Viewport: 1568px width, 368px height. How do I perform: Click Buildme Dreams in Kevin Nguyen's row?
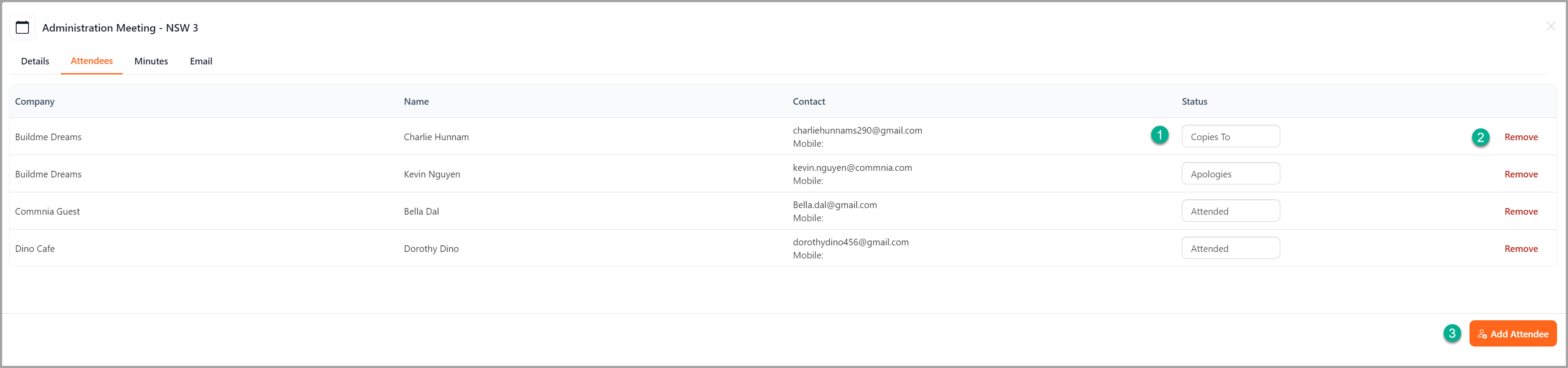[48, 174]
